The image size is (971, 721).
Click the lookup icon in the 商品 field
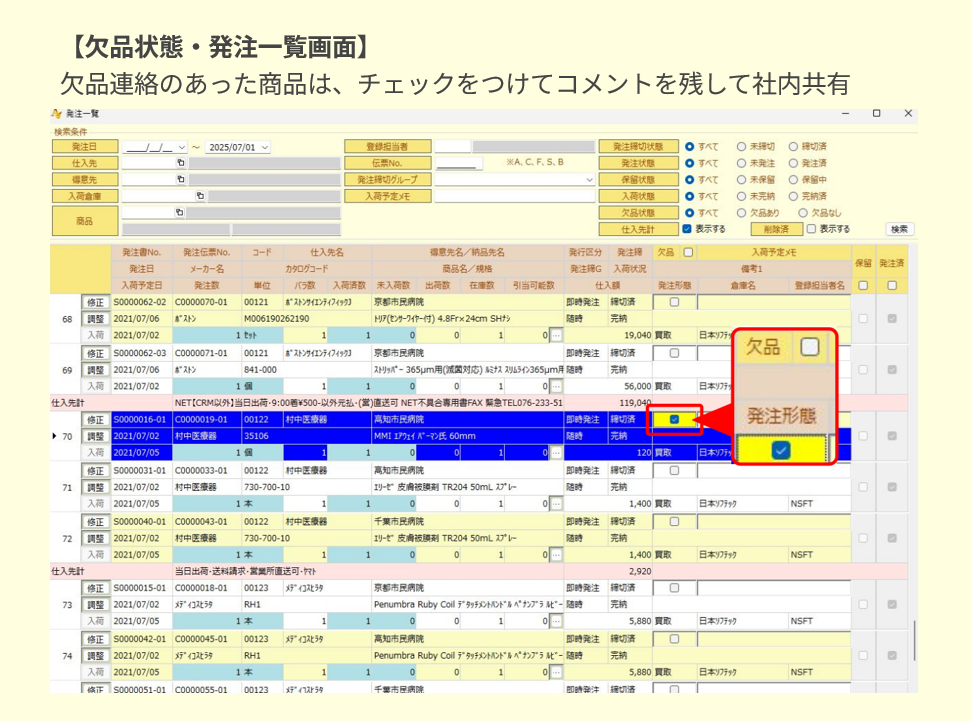pyautogui.click(x=181, y=212)
